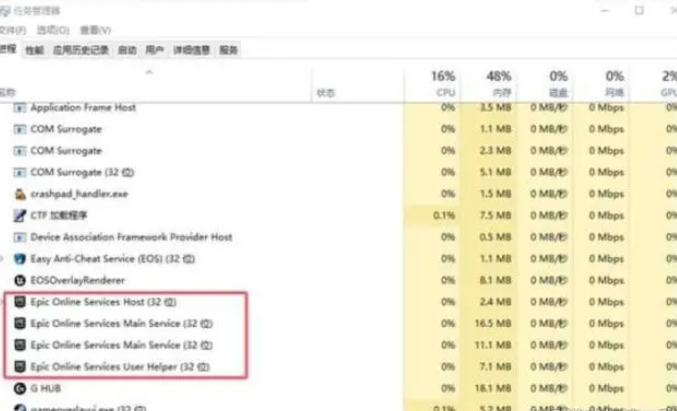
Task: Open the 文件(F) menu
Action: click(13, 30)
